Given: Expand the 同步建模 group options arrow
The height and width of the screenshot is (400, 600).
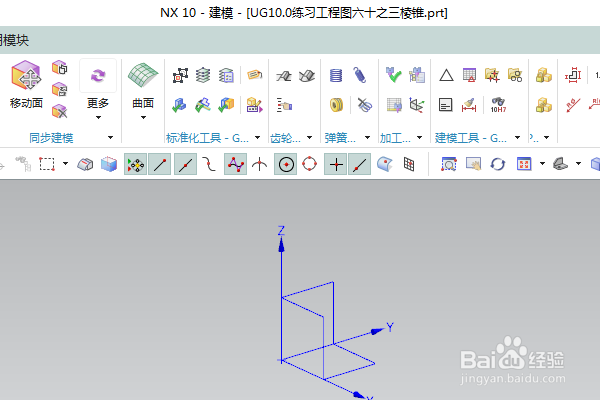Looking at the screenshot, I should (x=110, y=137).
